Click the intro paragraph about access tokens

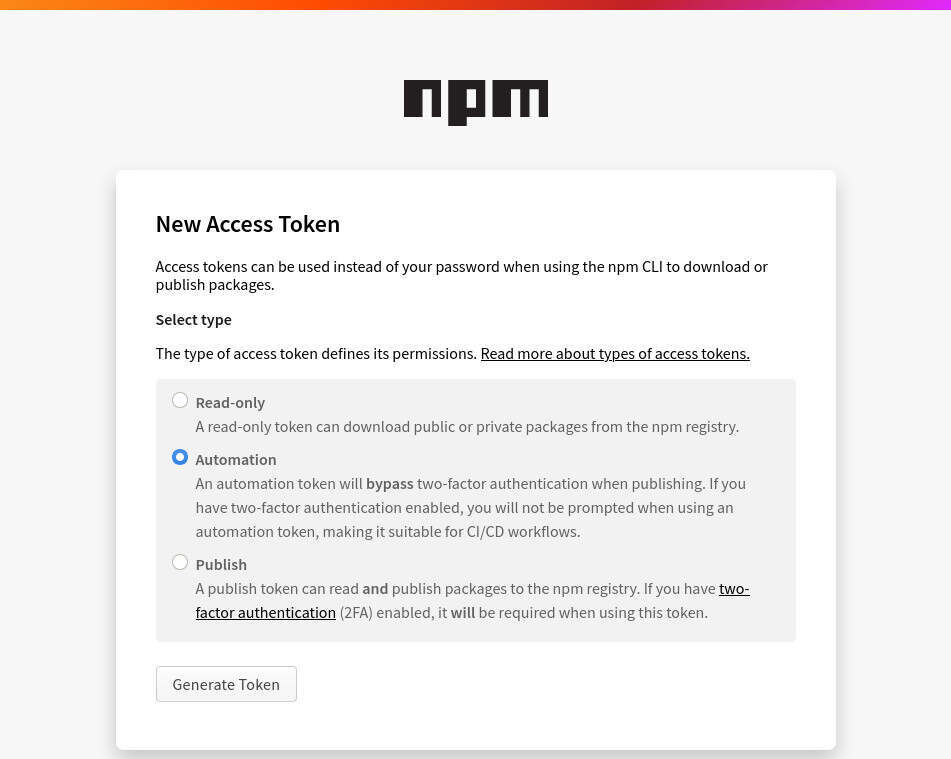pyautogui.click(x=461, y=276)
